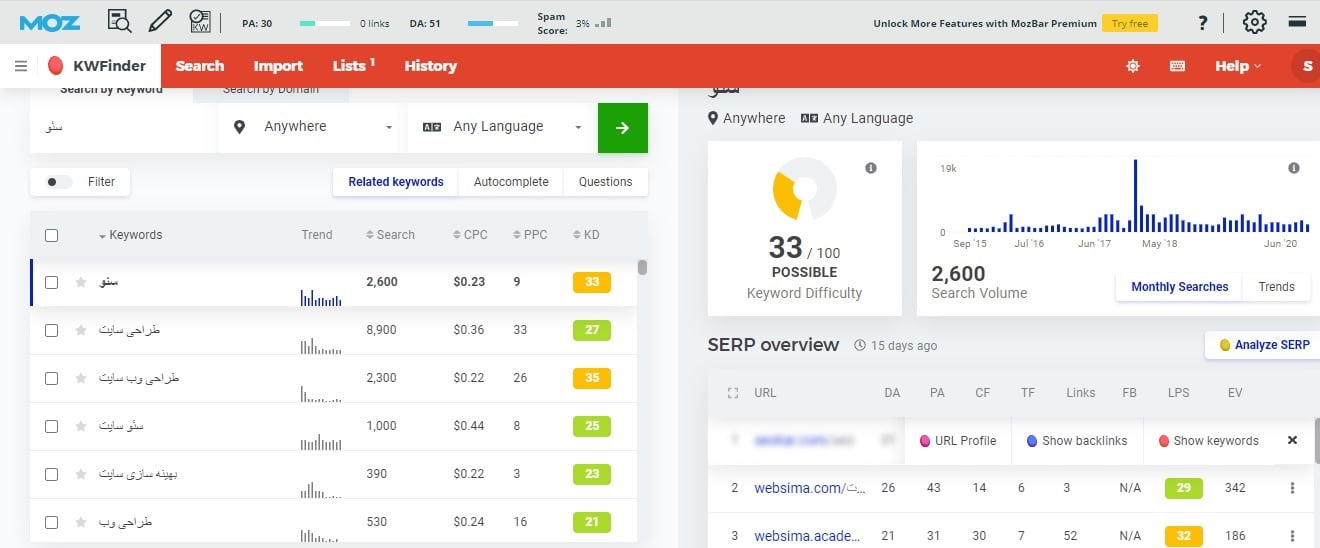
Task: Open MozBar settings gear
Action: coord(1254,22)
